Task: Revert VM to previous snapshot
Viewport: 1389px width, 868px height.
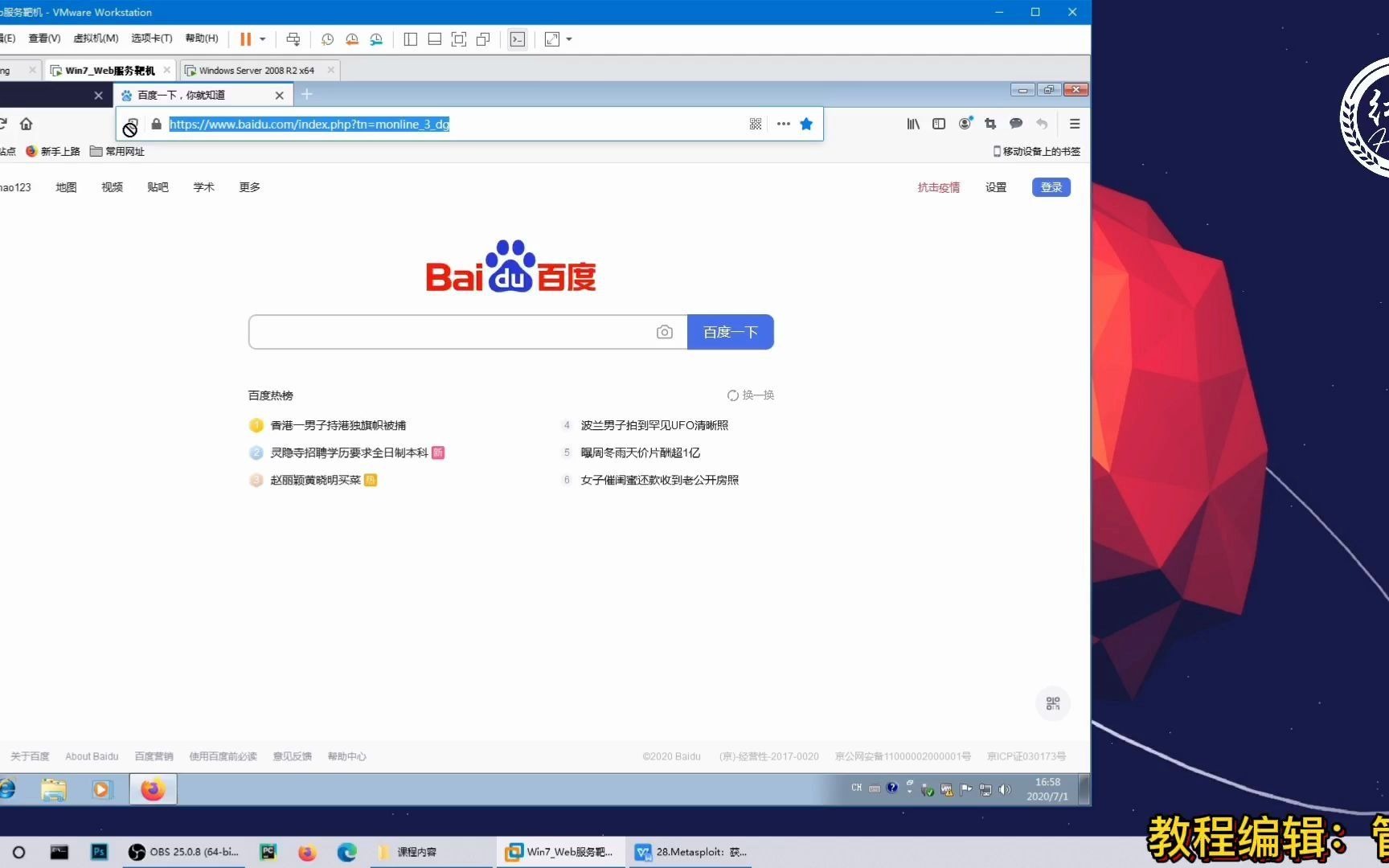Action: (352, 39)
